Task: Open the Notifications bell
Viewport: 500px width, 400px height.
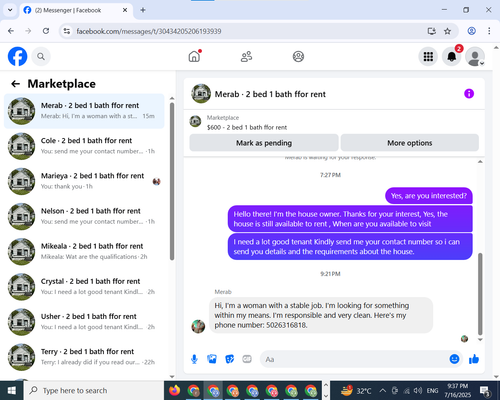Action: click(452, 57)
